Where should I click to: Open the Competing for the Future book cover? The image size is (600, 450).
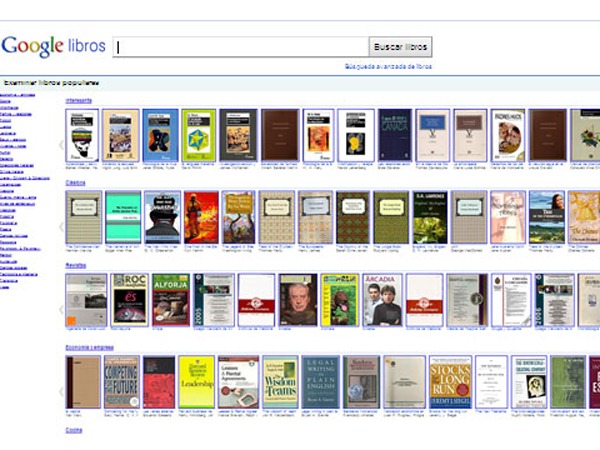click(x=121, y=381)
